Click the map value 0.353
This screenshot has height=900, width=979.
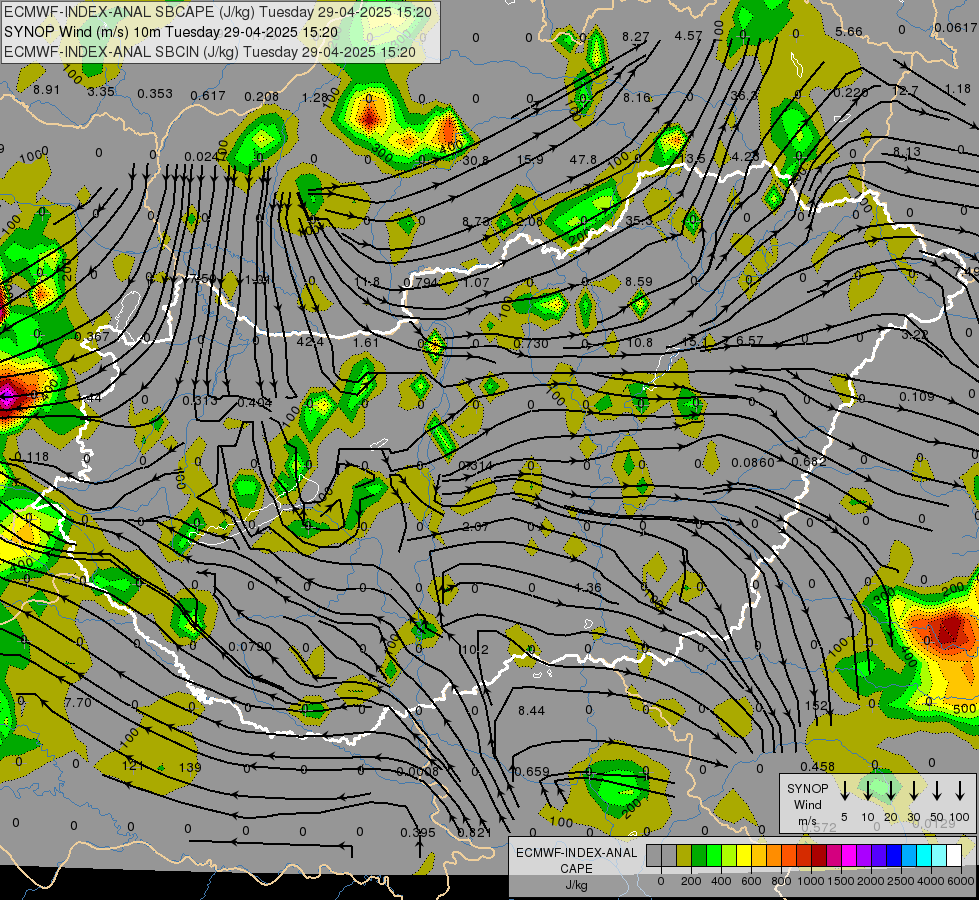[x=154, y=94]
